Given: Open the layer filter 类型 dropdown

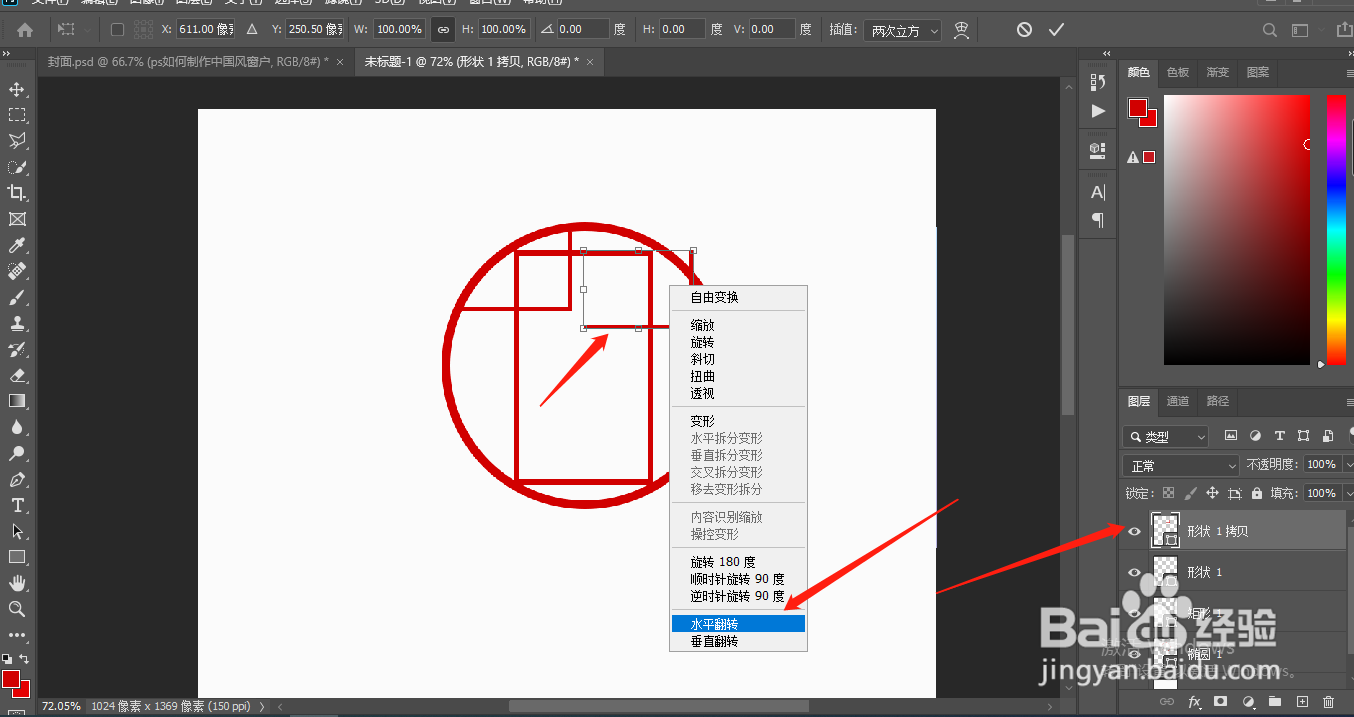Looking at the screenshot, I should tap(1165, 437).
